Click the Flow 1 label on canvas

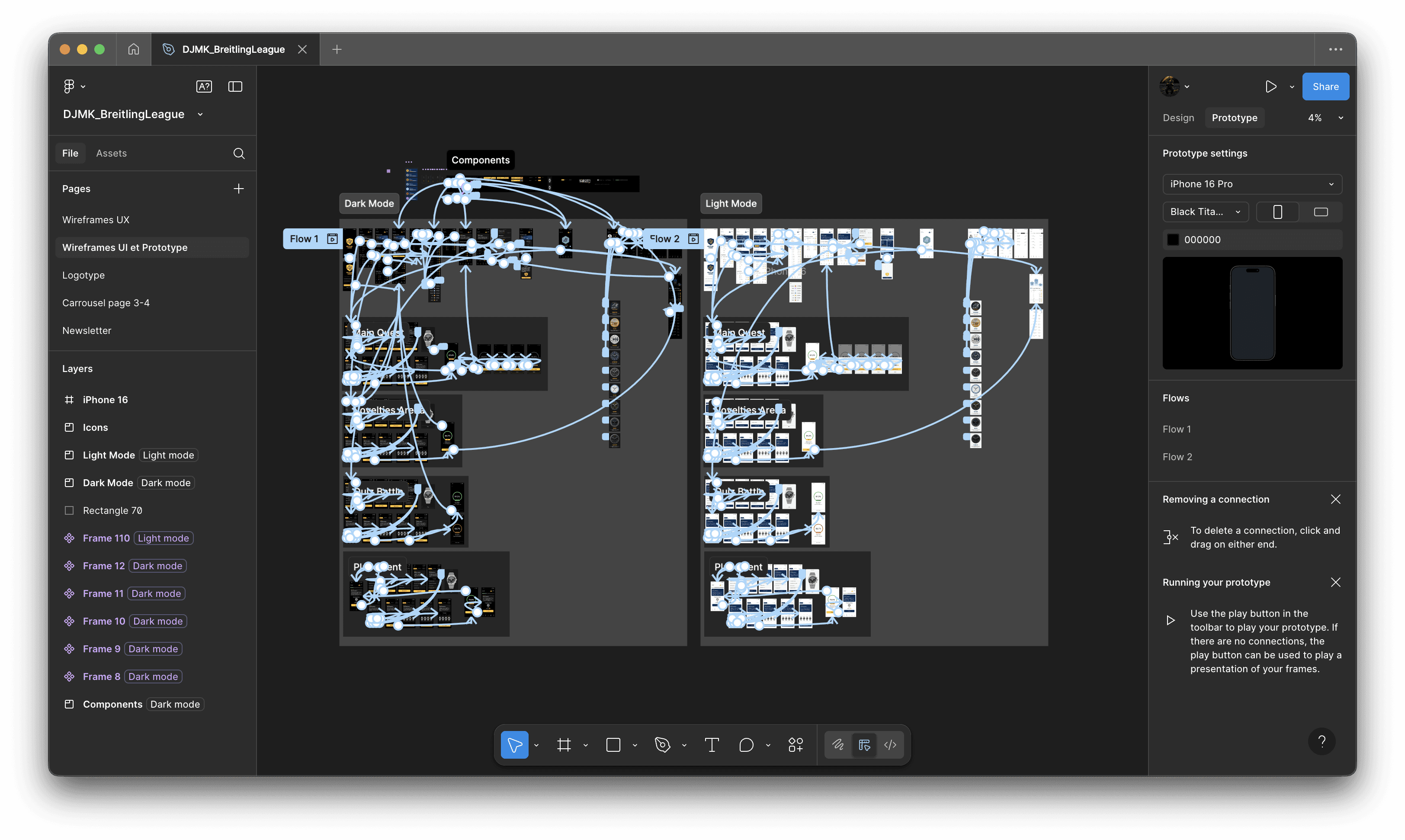click(304, 239)
